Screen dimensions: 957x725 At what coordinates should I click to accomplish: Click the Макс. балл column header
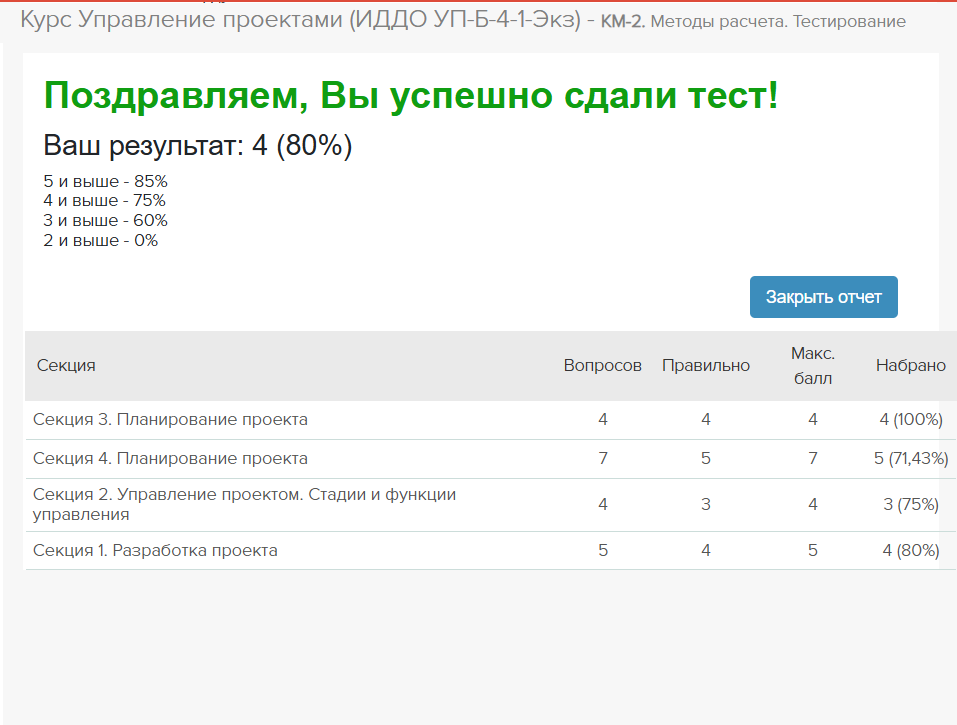pyautogui.click(x=812, y=366)
